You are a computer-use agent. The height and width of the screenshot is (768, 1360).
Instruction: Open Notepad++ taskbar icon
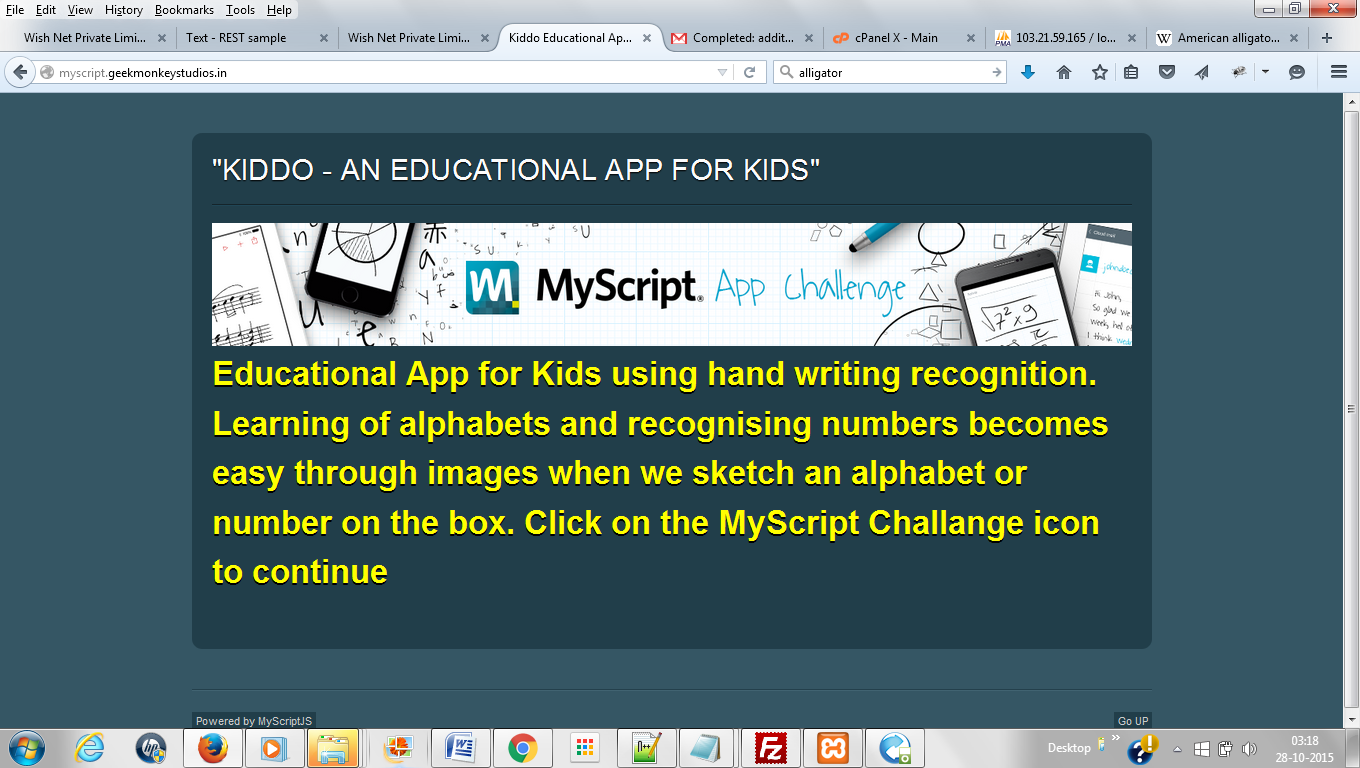(646, 748)
